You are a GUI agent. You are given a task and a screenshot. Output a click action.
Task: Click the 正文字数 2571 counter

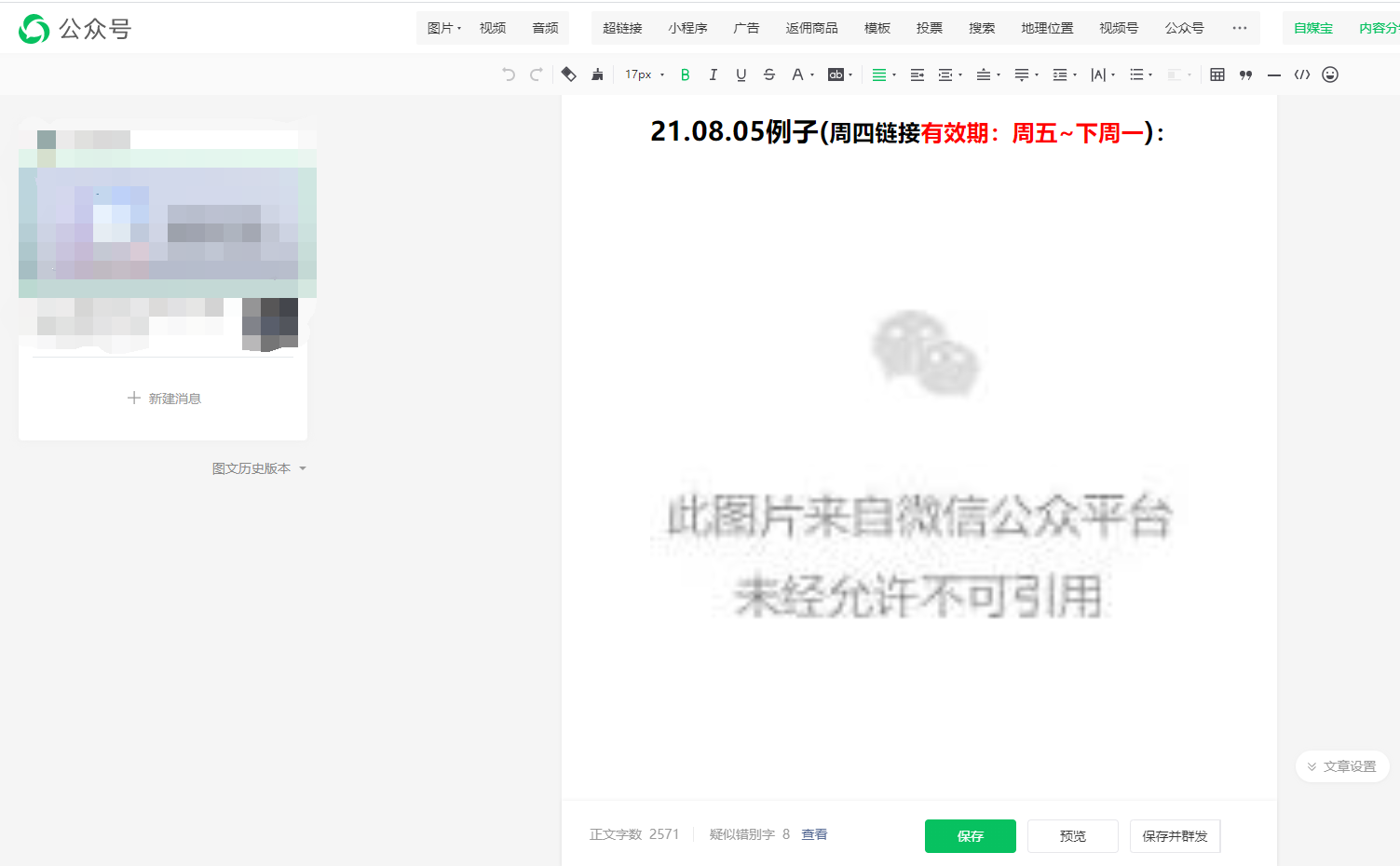[634, 834]
